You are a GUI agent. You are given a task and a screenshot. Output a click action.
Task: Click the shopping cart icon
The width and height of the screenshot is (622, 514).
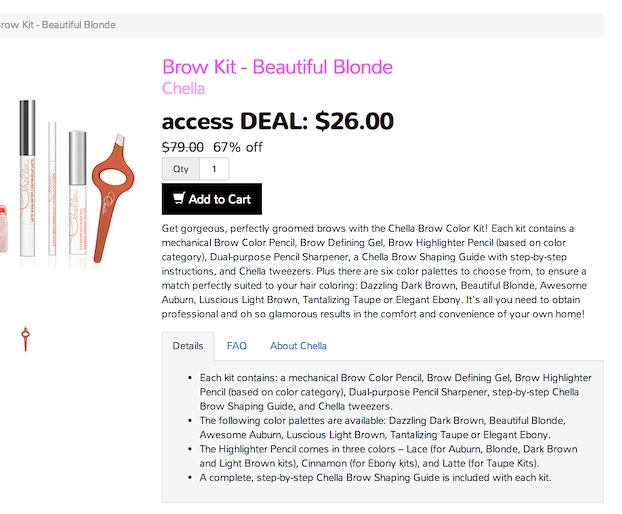(x=179, y=199)
